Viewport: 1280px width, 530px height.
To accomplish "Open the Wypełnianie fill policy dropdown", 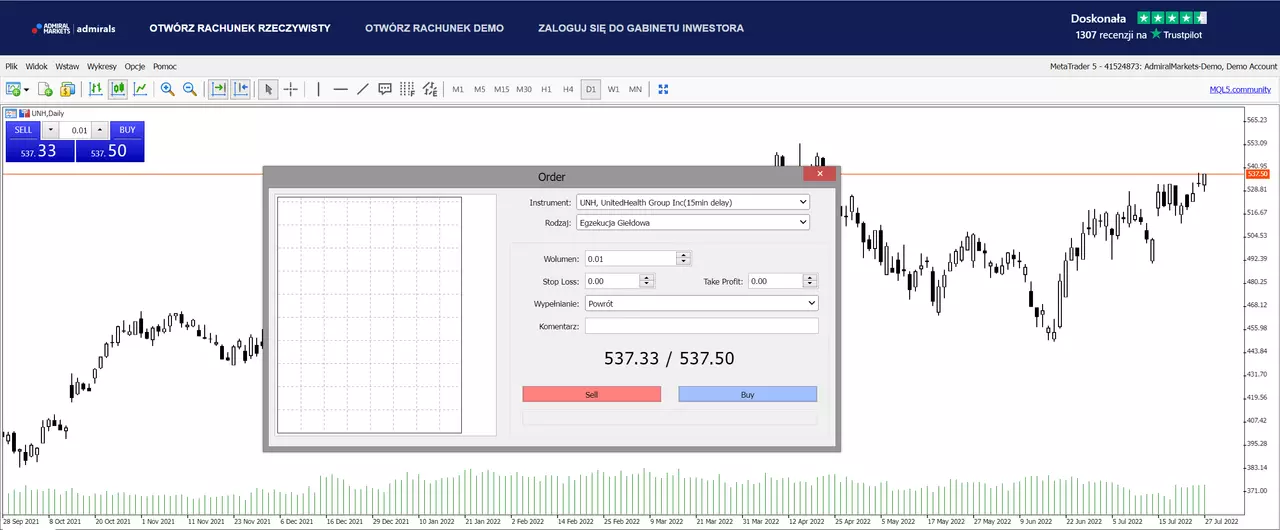I will coord(701,302).
